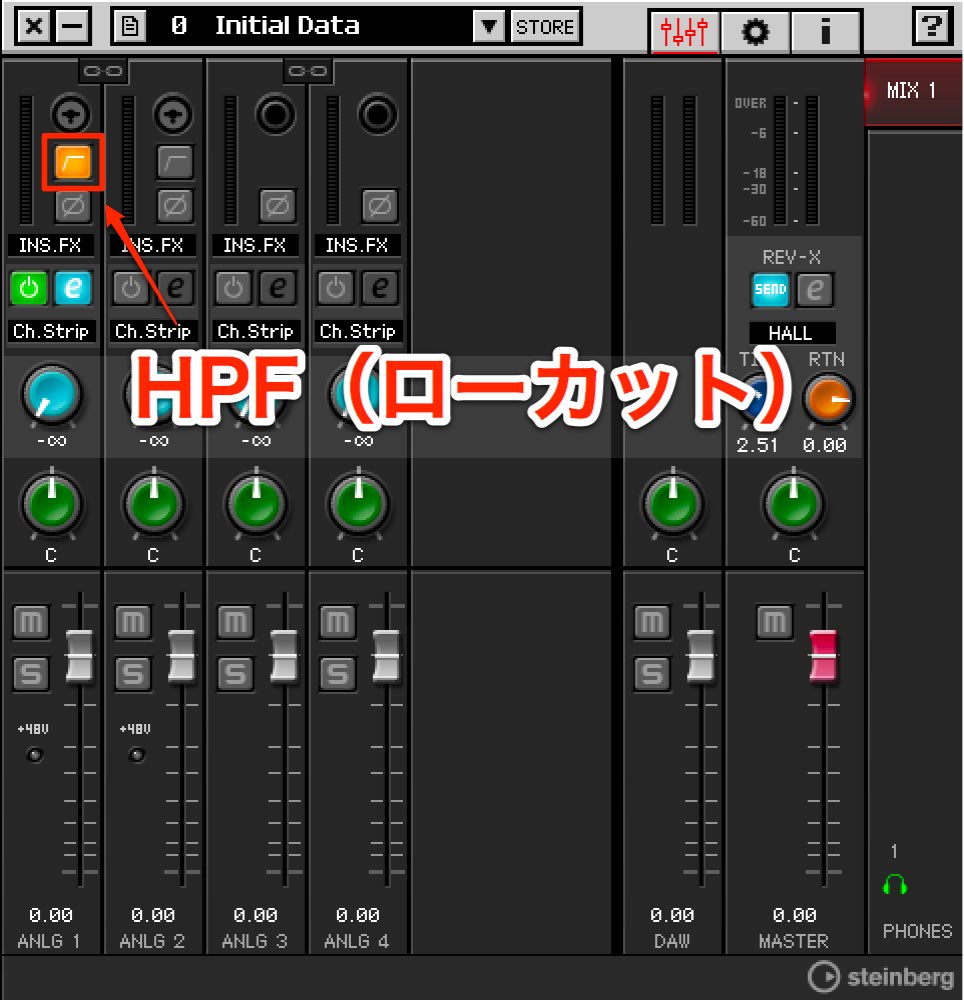Enable the high pass filter on ANLG 1
The width and height of the screenshot is (964, 1000).
click(73, 161)
